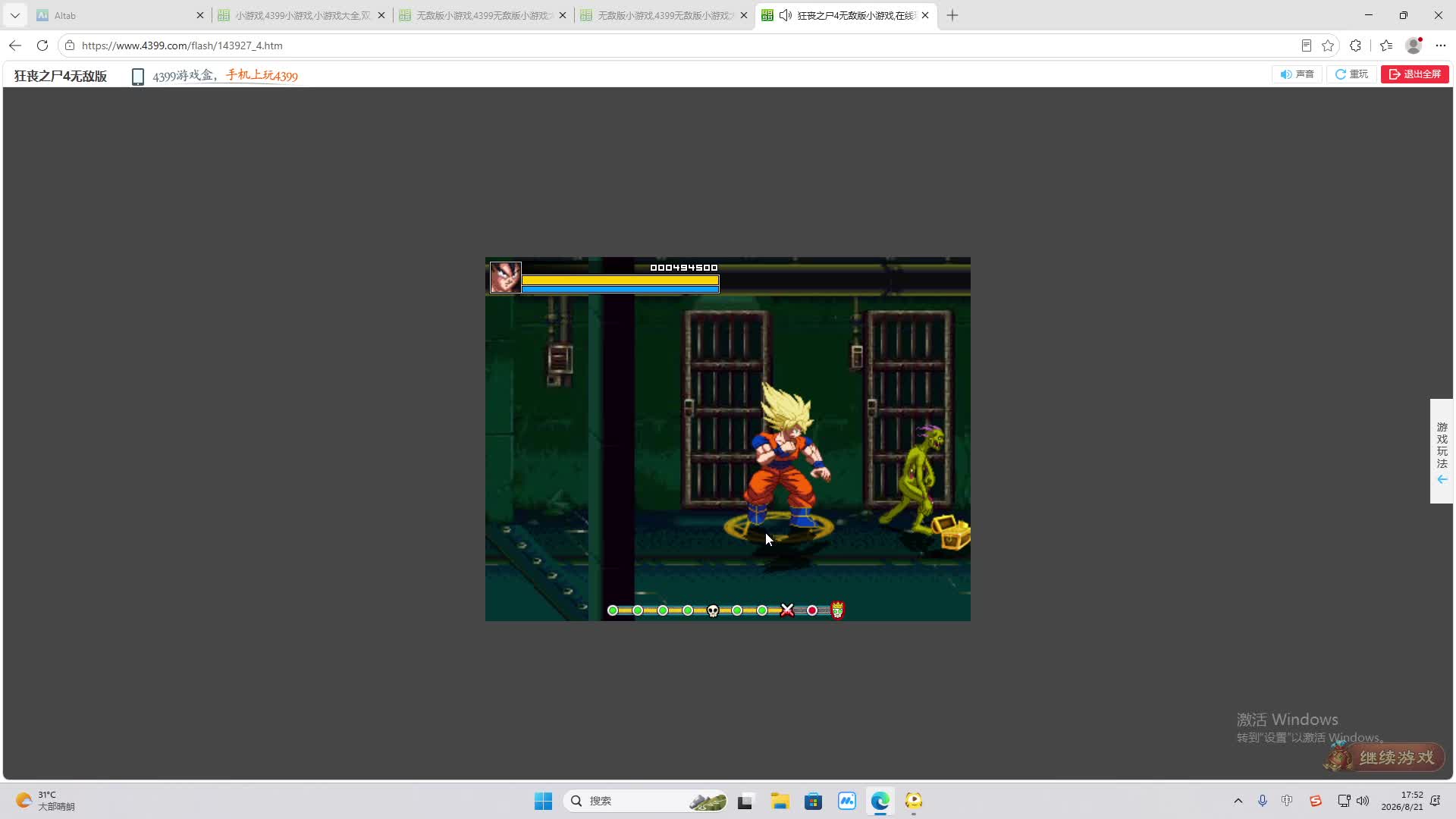Screen dimensions: 1456x819
Task: Click the 继续游戏 button
Action: [x=1386, y=757]
